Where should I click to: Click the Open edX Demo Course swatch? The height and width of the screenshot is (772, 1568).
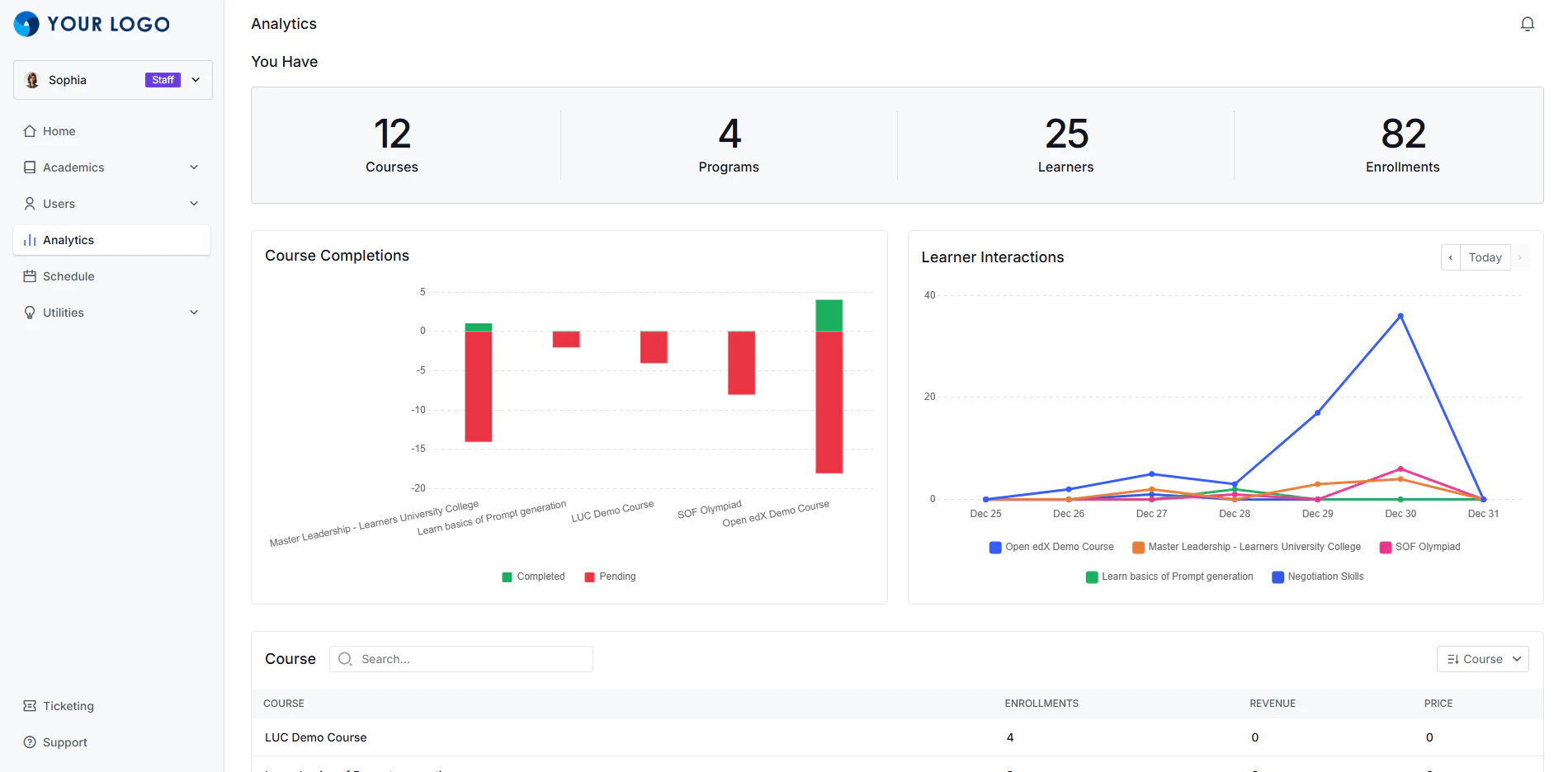(x=995, y=547)
